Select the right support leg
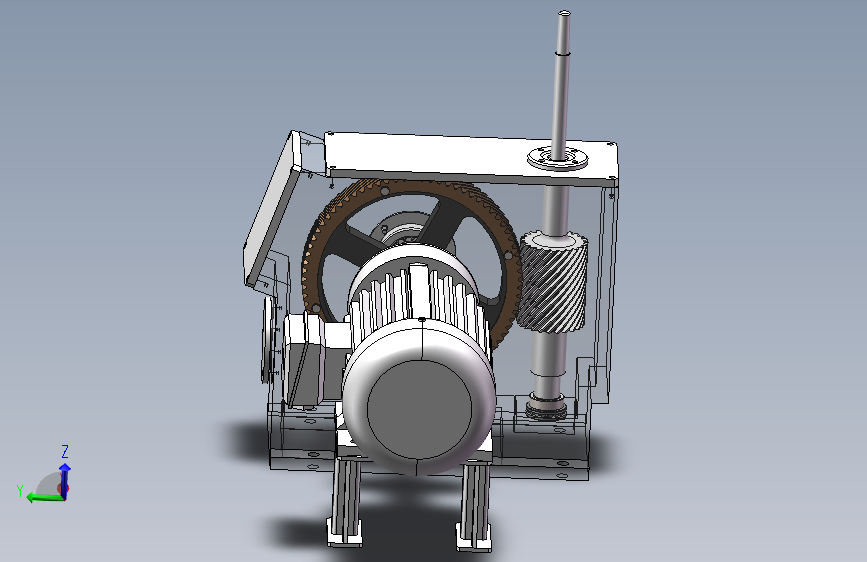Screen dimensions: 867x562 pos(474,508)
